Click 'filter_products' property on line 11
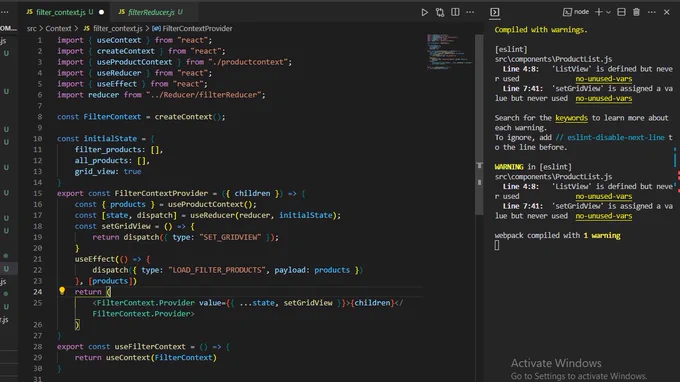 pos(108,150)
